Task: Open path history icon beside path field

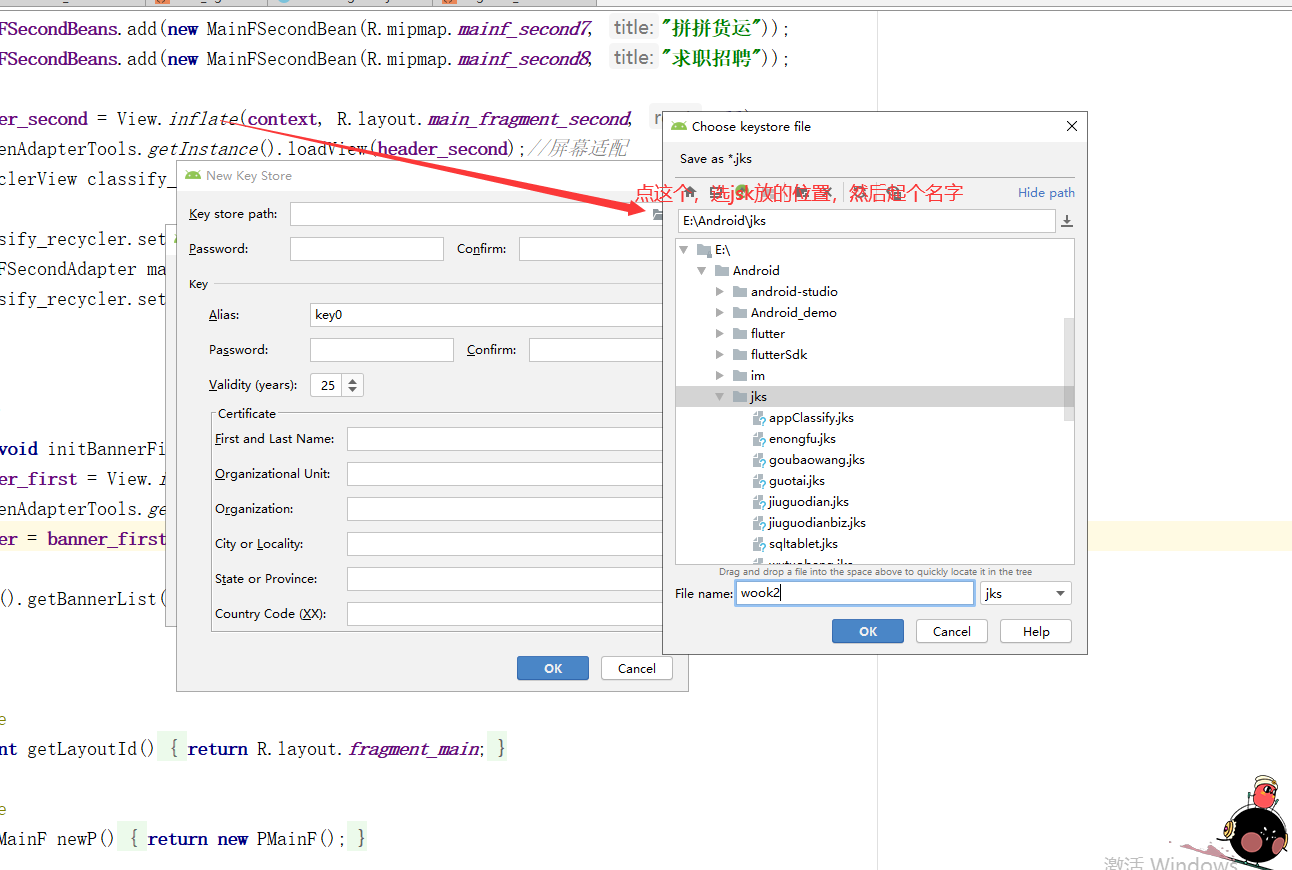Action: [1067, 221]
